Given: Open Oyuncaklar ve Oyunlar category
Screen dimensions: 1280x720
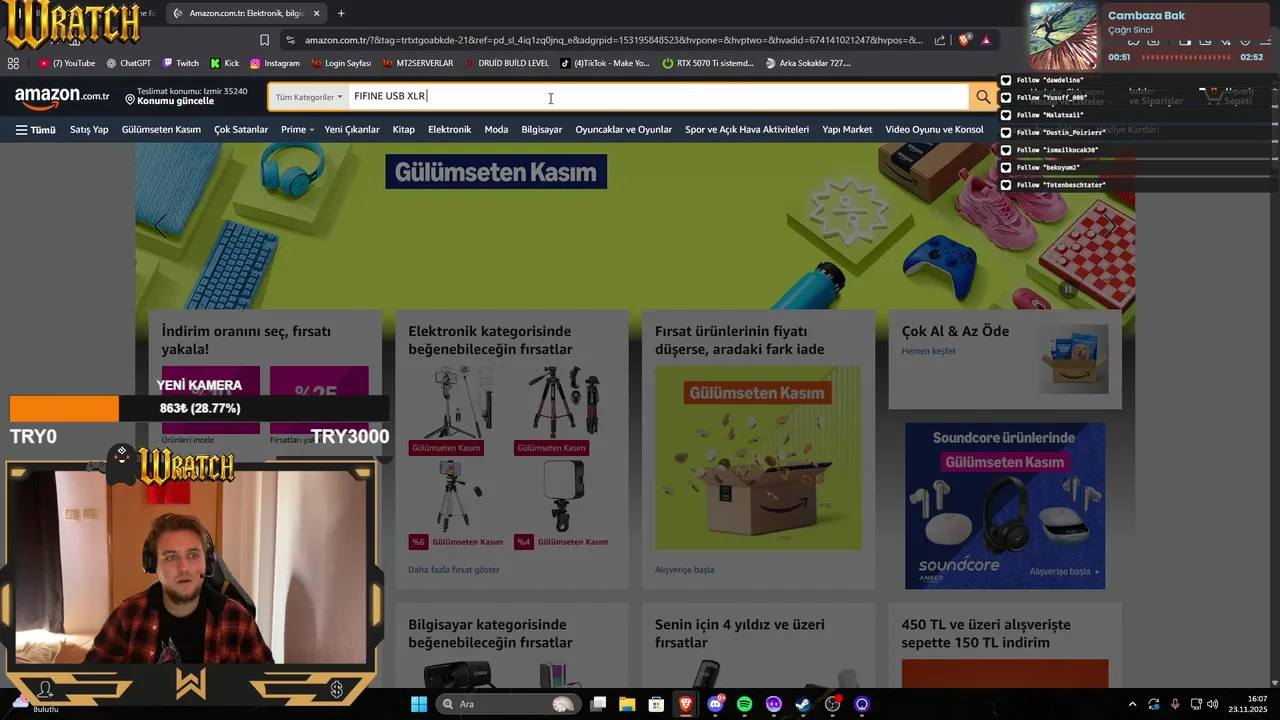Looking at the screenshot, I should tap(623, 130).
